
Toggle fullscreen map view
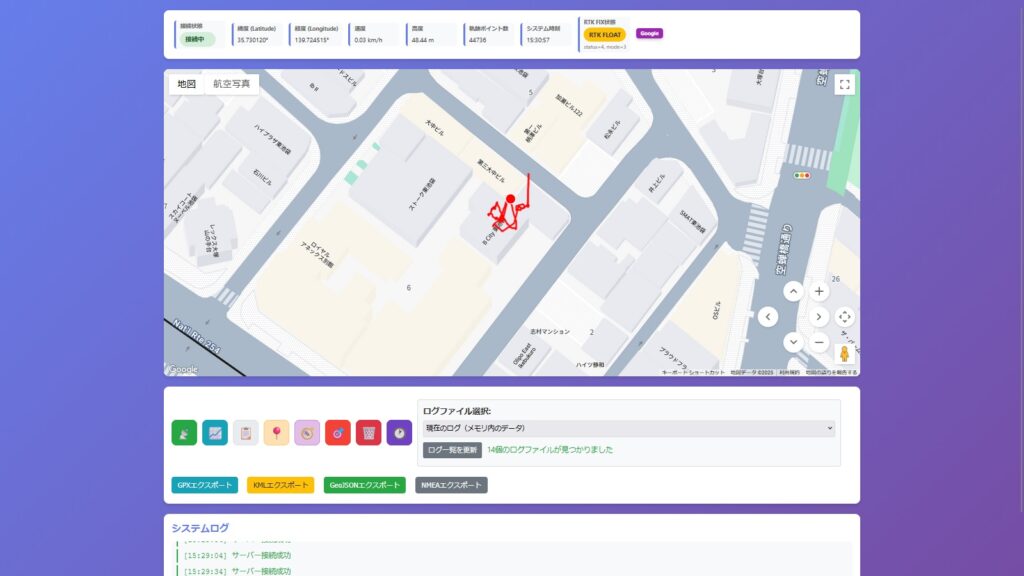pos(845,85)
